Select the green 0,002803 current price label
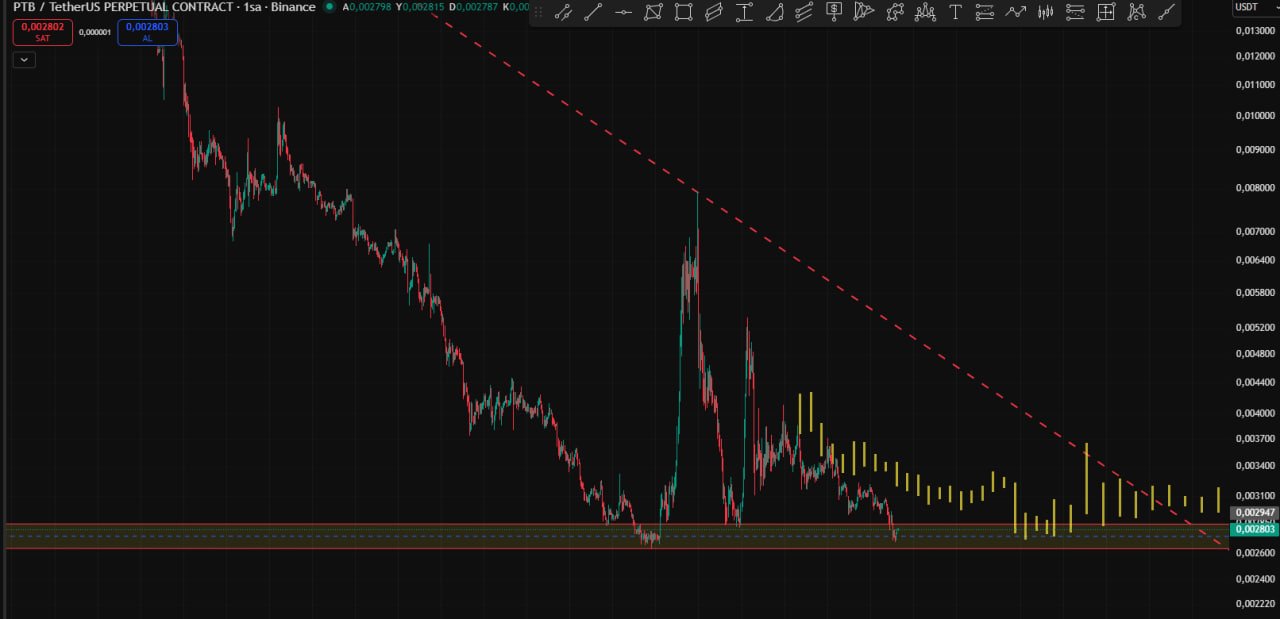The width and height of the screenshot is (1280, 619). [x=1255, y=530]
